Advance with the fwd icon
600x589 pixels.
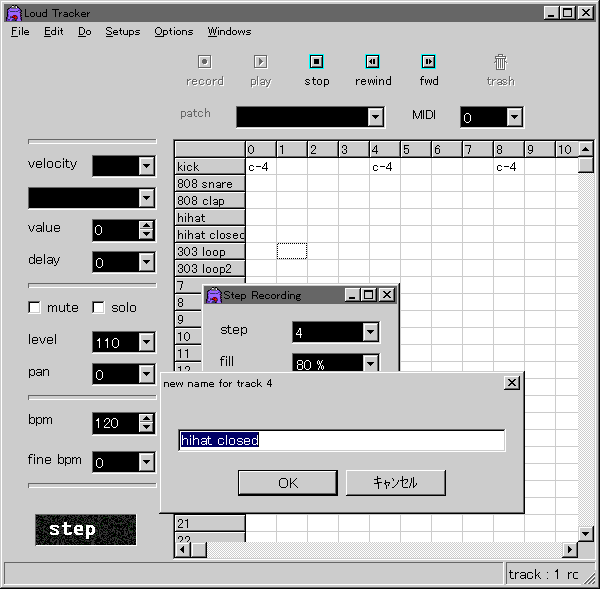tap(428, 62)
